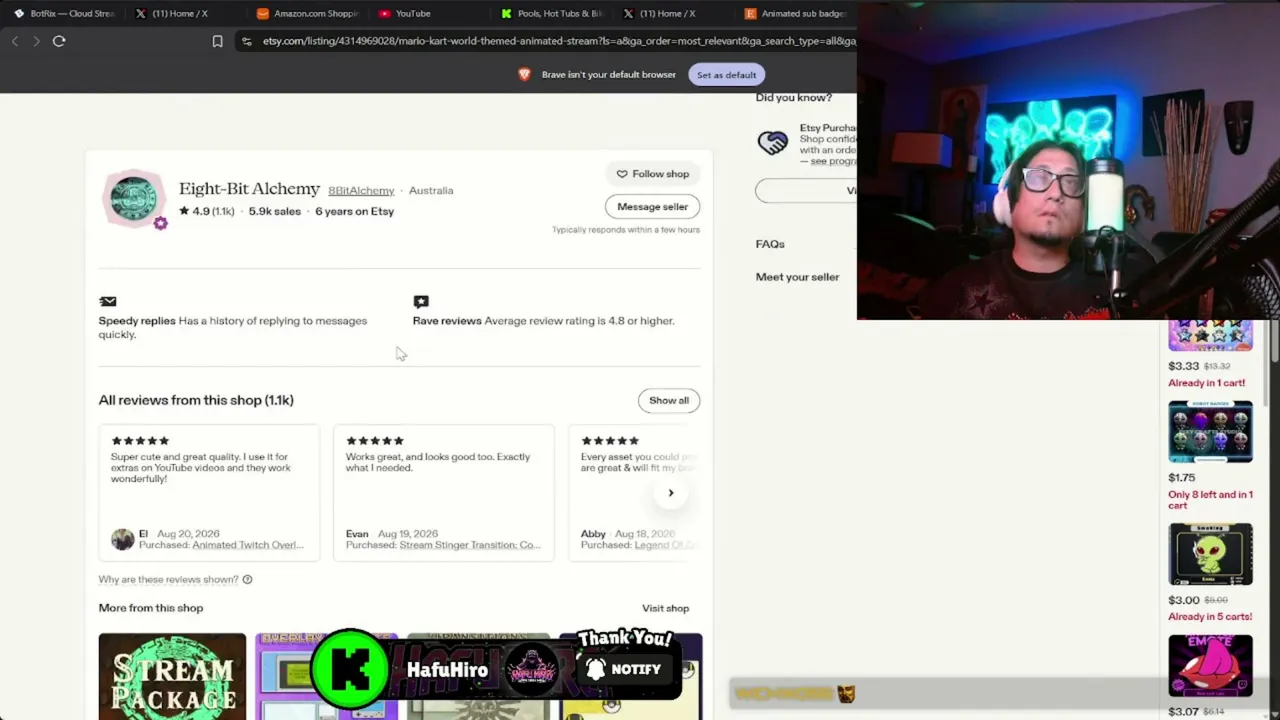Go back using the browser back arrow
The height and width of the screenshot is (720, 1280).
click(15, 41)
